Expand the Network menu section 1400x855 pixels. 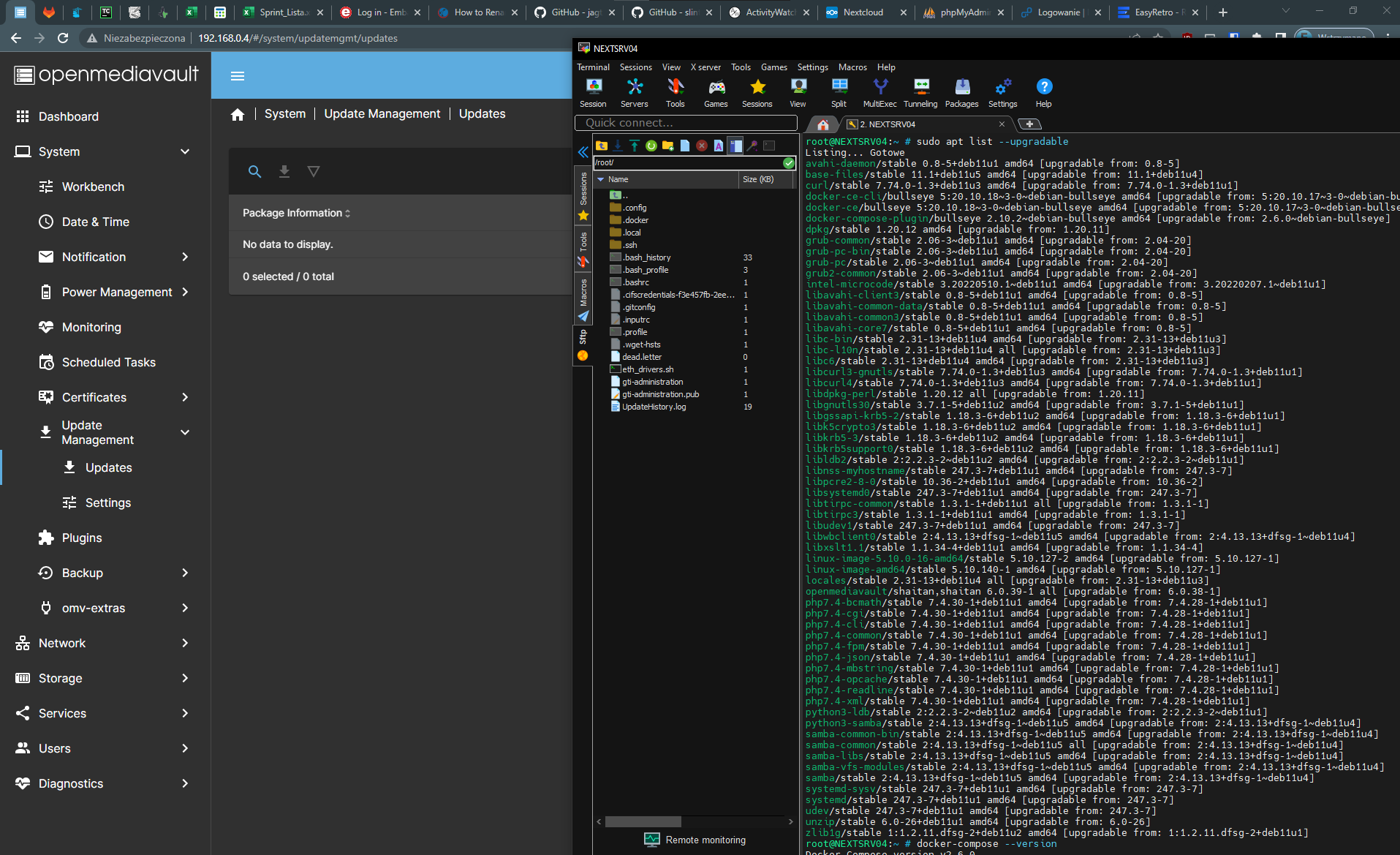(185, 643)
